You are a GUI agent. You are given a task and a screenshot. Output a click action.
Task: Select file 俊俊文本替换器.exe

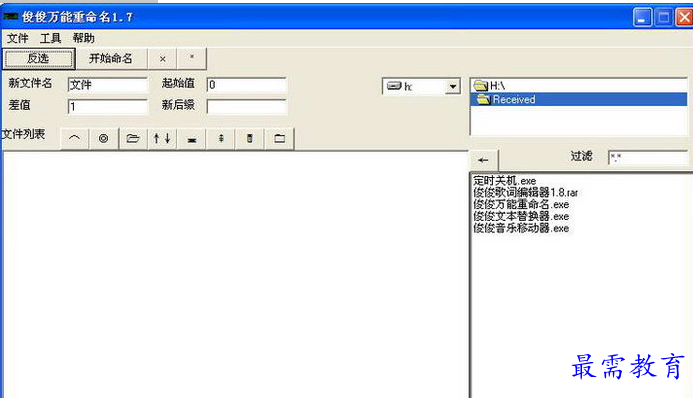[521, 216]
